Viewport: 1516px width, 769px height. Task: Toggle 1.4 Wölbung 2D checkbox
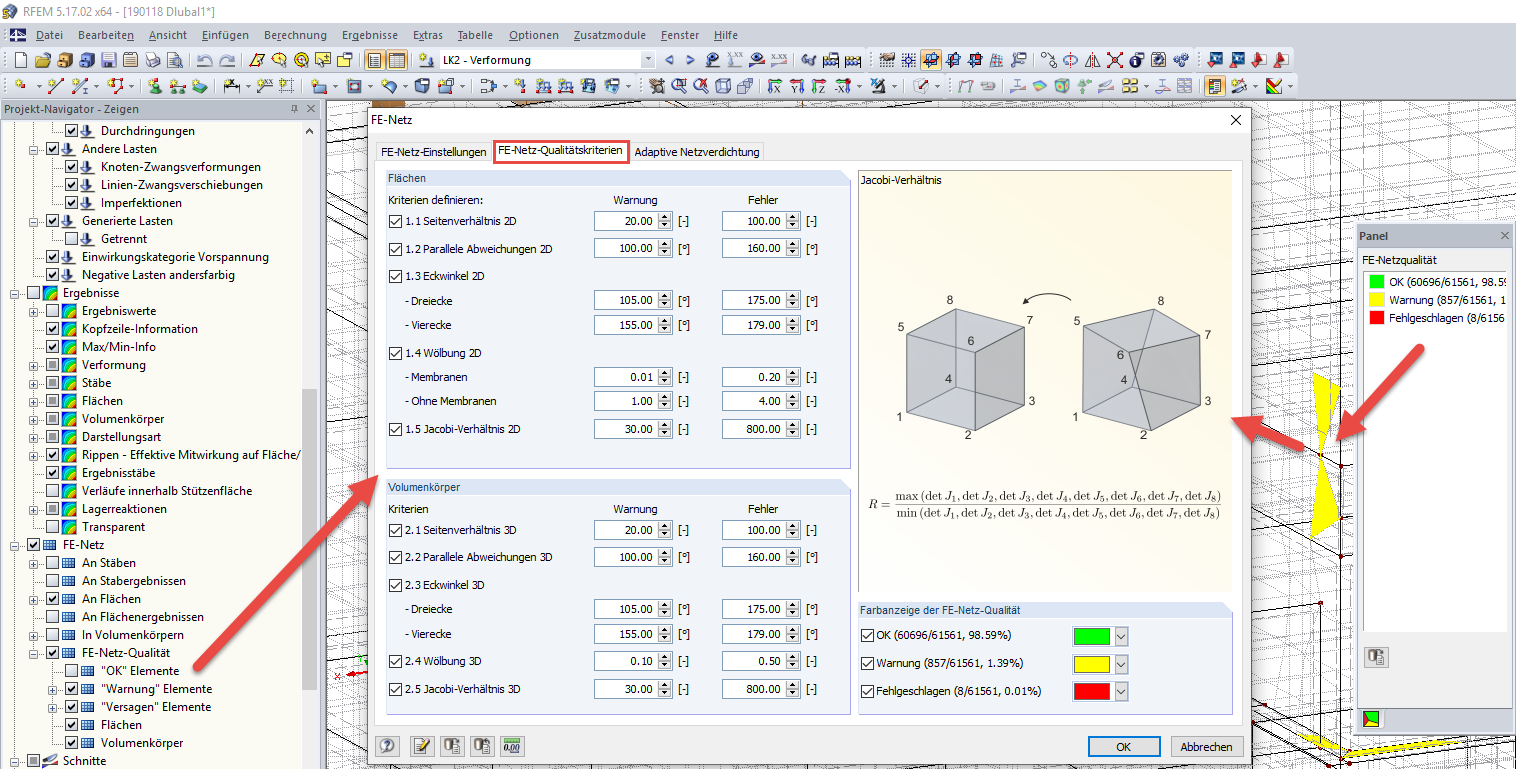(396, 353)
